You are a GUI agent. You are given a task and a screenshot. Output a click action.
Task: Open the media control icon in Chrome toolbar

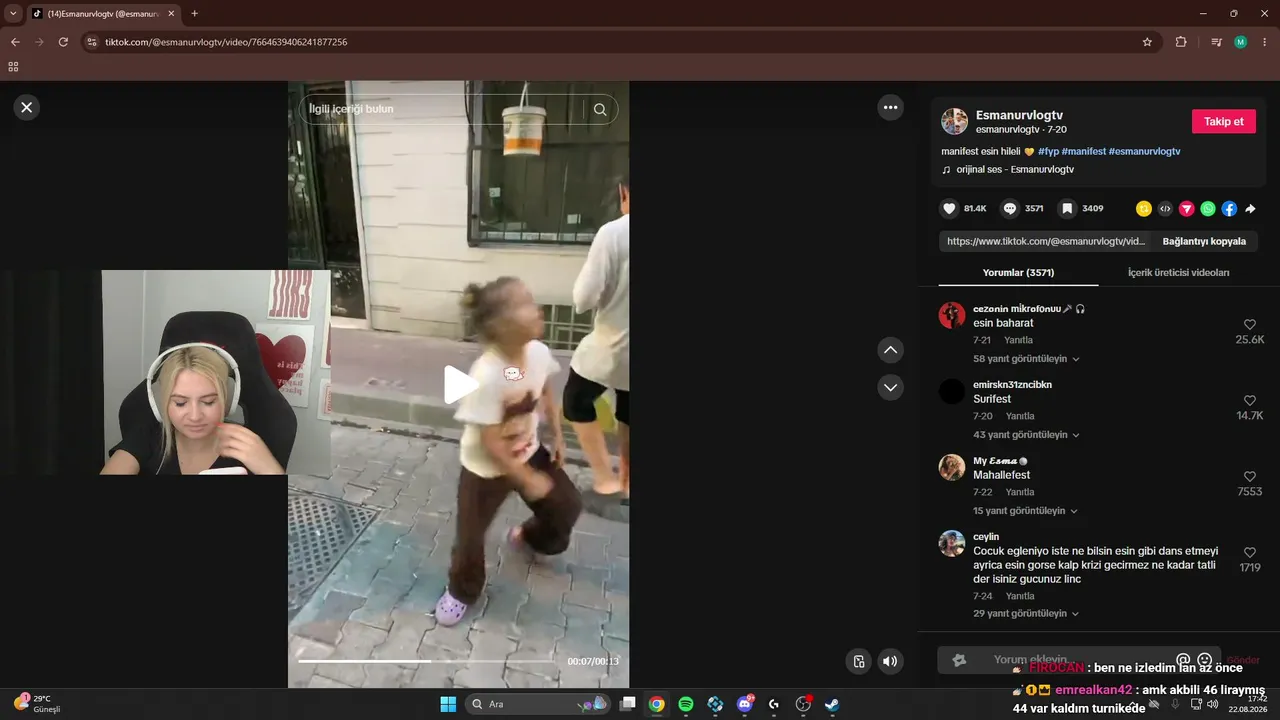[x=1216, y=42]
